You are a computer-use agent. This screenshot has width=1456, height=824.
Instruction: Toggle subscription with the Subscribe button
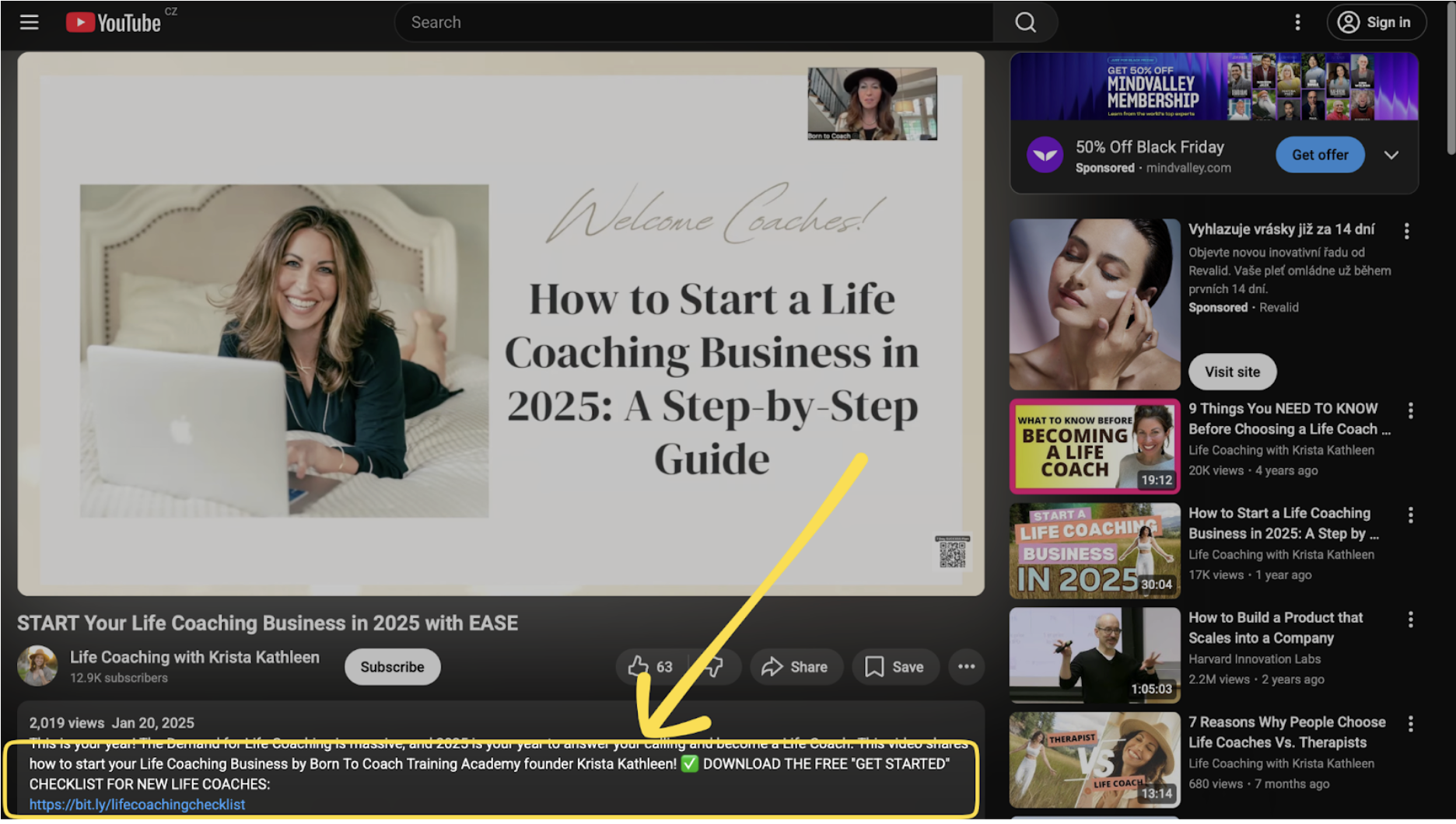[x=392, y=666]
